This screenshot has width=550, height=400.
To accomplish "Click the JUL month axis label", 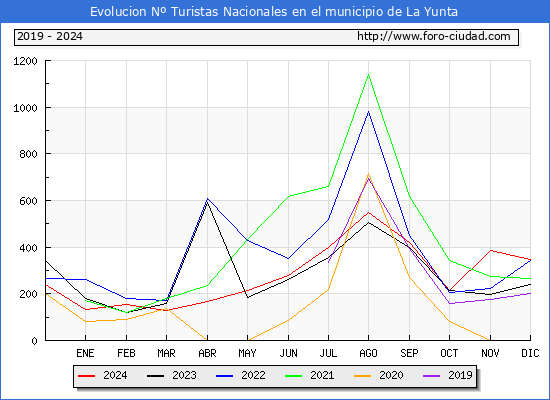I will coord(328,353).
